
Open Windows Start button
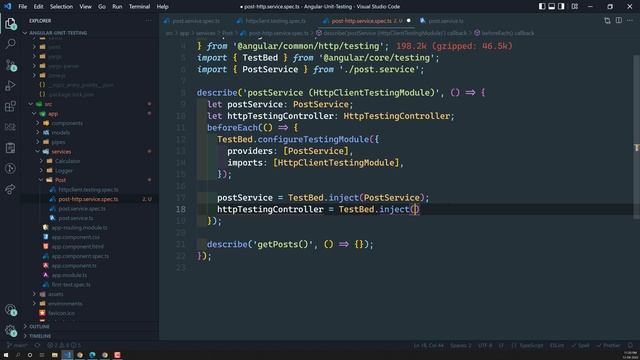click(x=6, y=355)
